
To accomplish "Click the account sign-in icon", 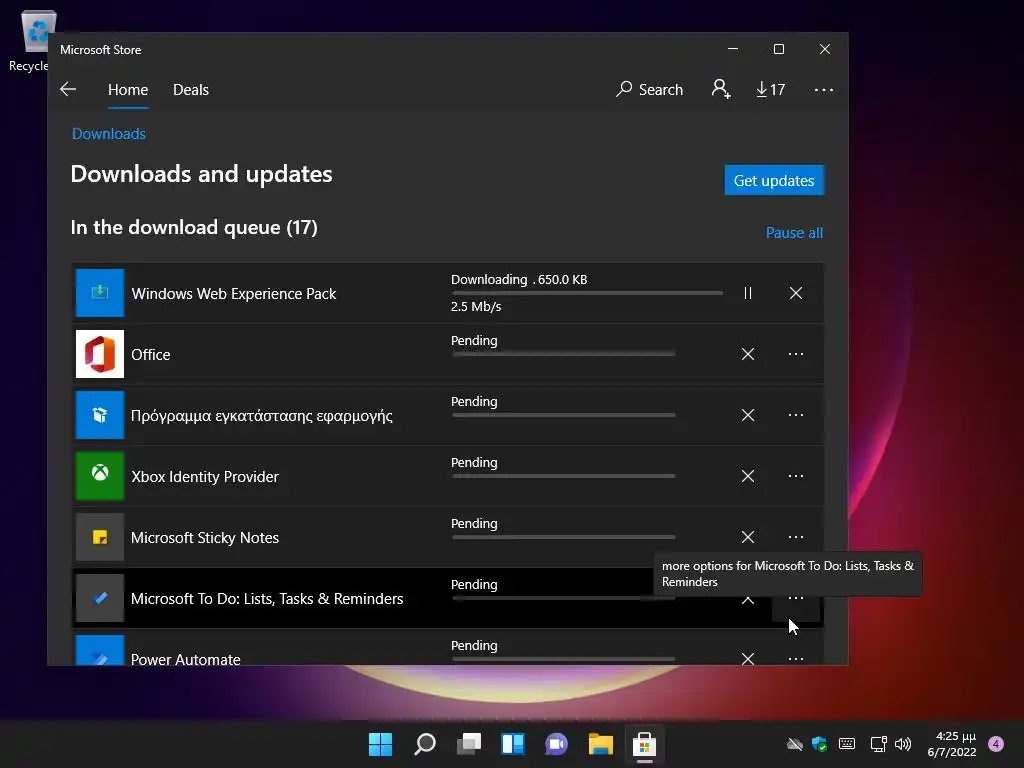I will pos(721,89).
